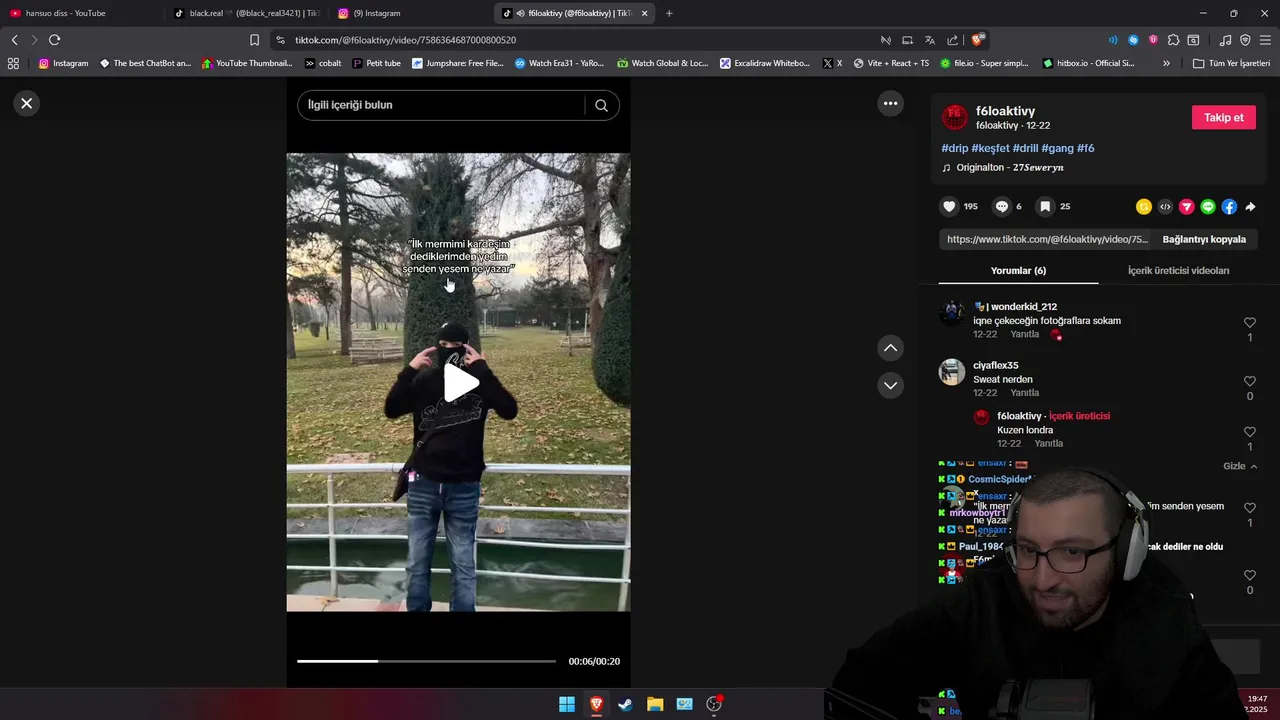The width and height of the screenshot is (1280, 720).
Task: Open comments via speech bubble icon
Action: [1001, 206]
